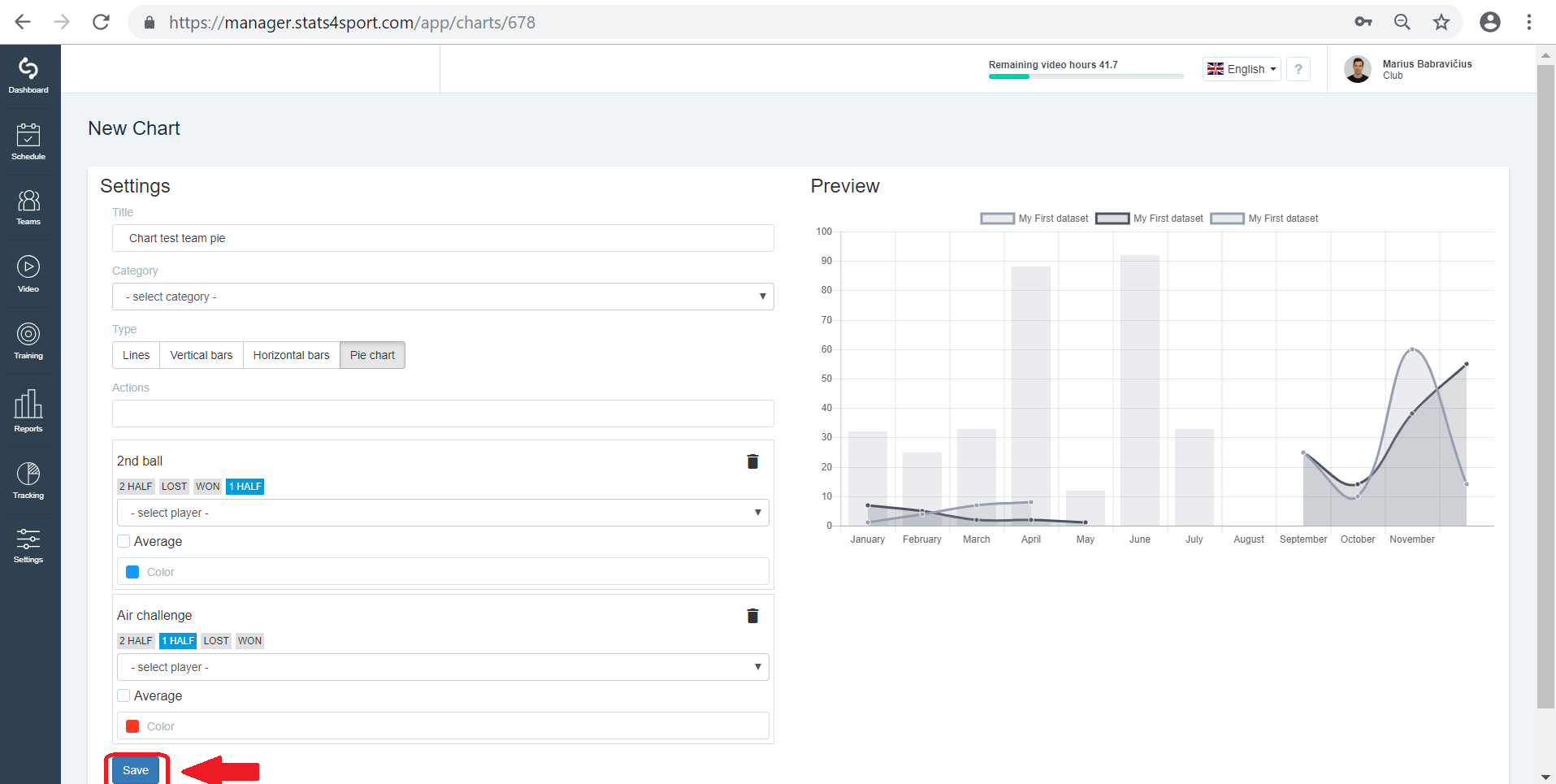The height and width of the screenshot is (784, 1556).
Task: Open the select player dropdown for 2nd ball
Action: coord(443,513)
